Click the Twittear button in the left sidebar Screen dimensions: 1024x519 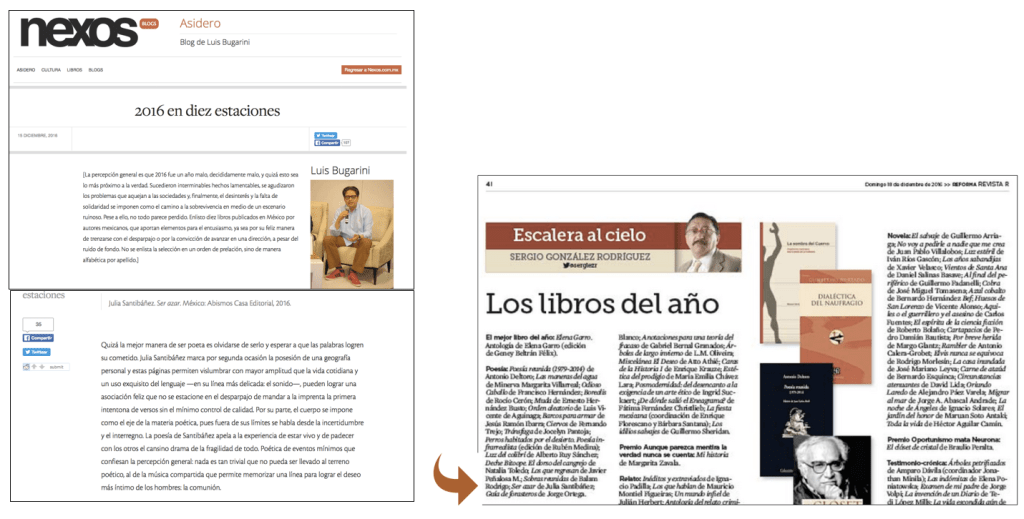(x=37, y=352)
